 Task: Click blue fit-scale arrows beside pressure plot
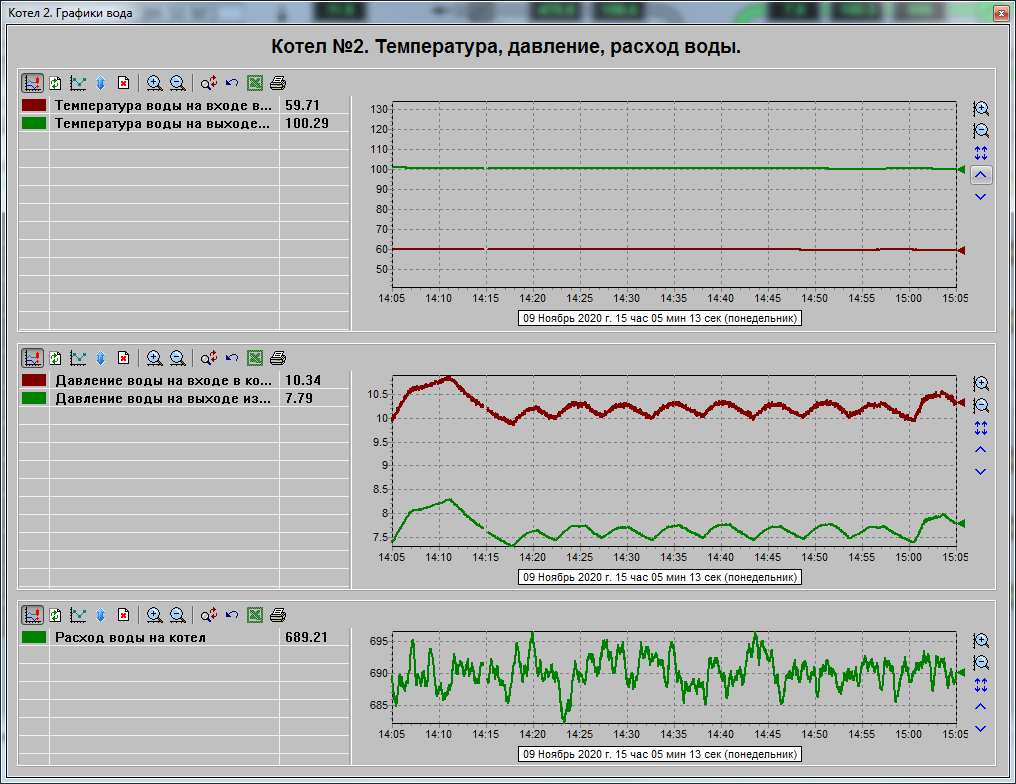click(981, 428)
